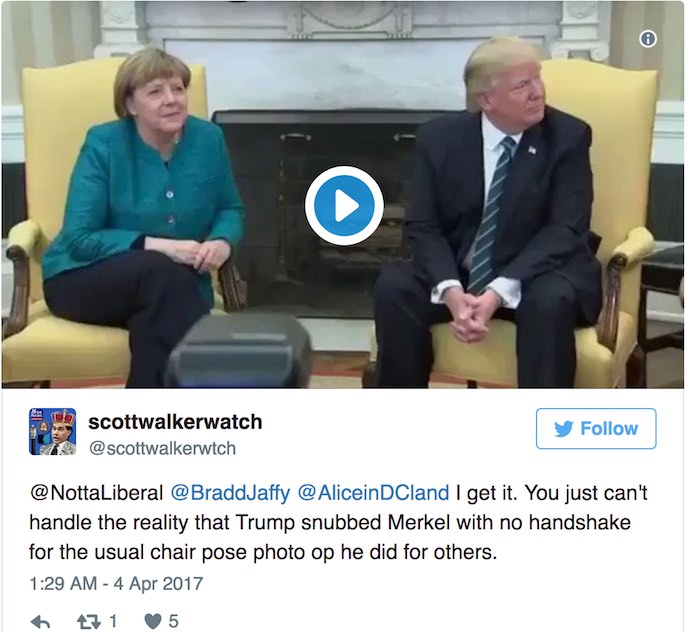Visit the @scottwalkerwtch handle link
The height and width of the screenshot is (632, 700).
click(x=162, y=448)
